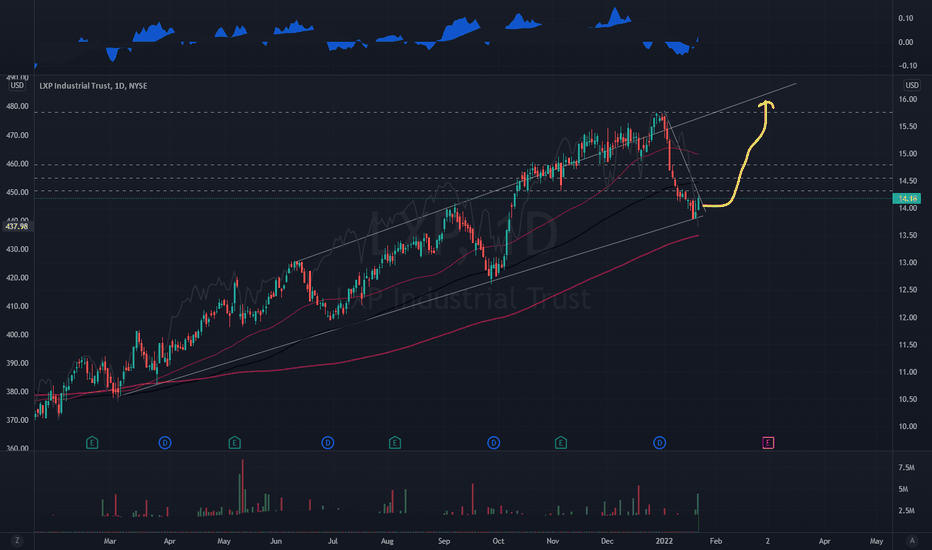932x550 pixels.
Task: Select the earnings E marker near Aug
Action: tap(395, 442)
